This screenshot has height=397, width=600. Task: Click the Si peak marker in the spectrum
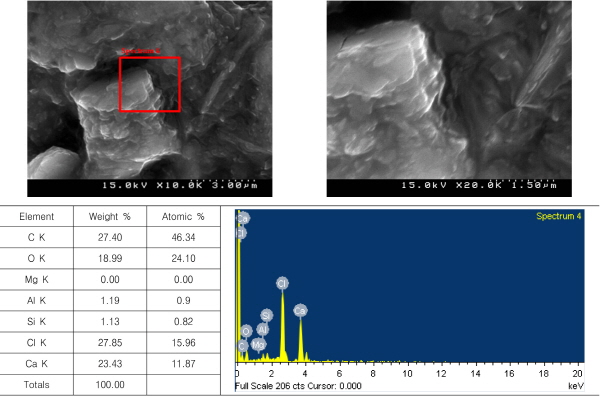tap(266, 315)
